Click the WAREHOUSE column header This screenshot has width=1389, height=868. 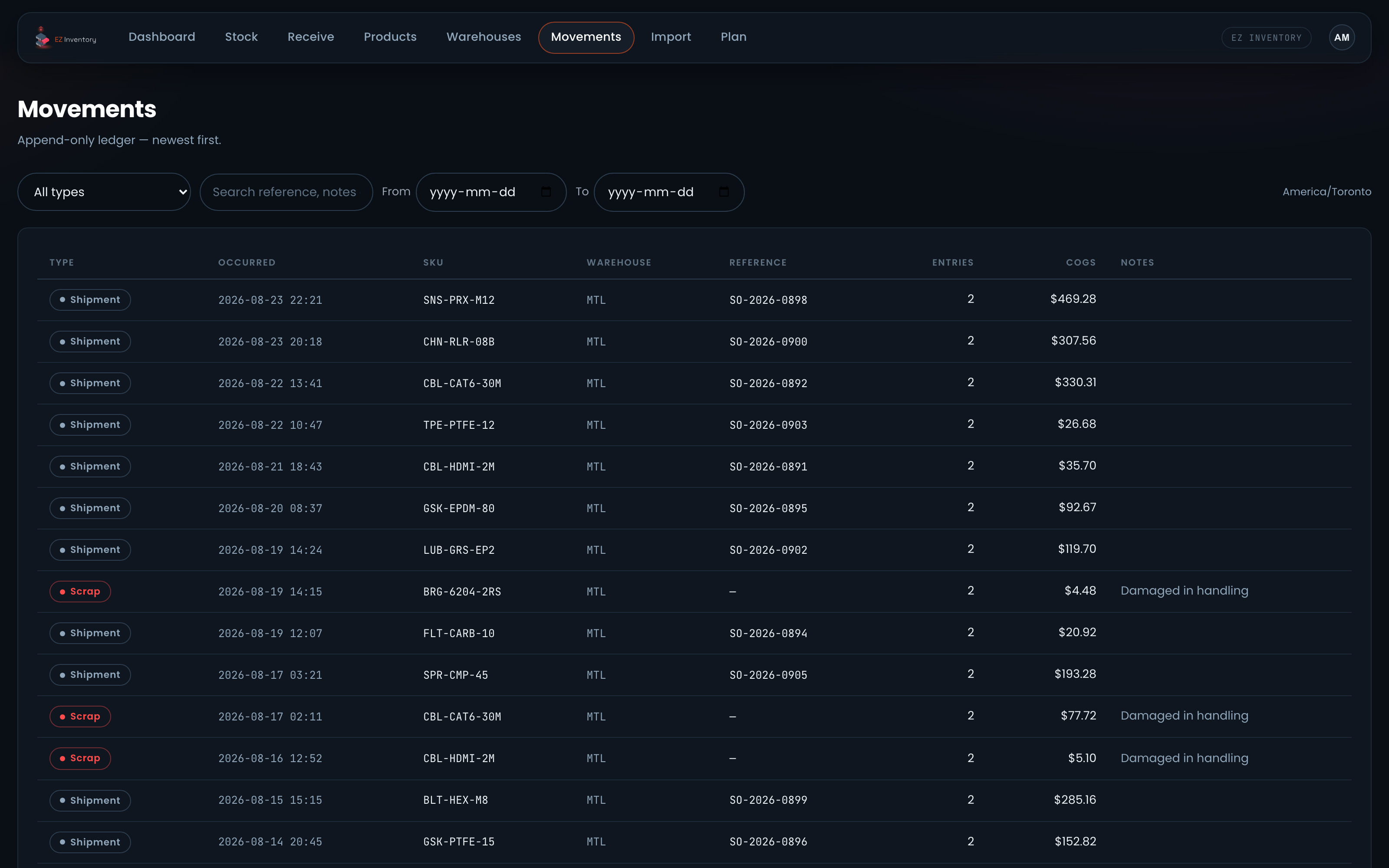coord(619,262)
